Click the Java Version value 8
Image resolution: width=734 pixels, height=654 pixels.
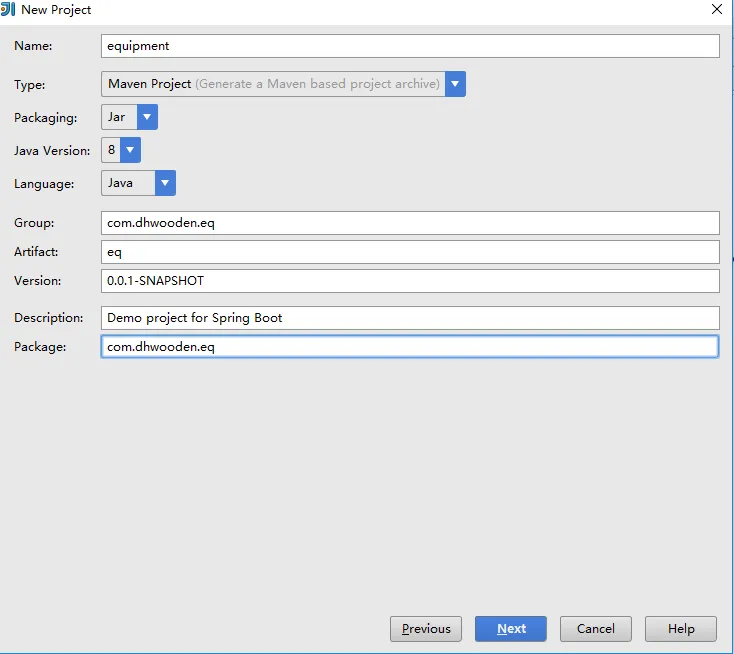coord(111,150)
